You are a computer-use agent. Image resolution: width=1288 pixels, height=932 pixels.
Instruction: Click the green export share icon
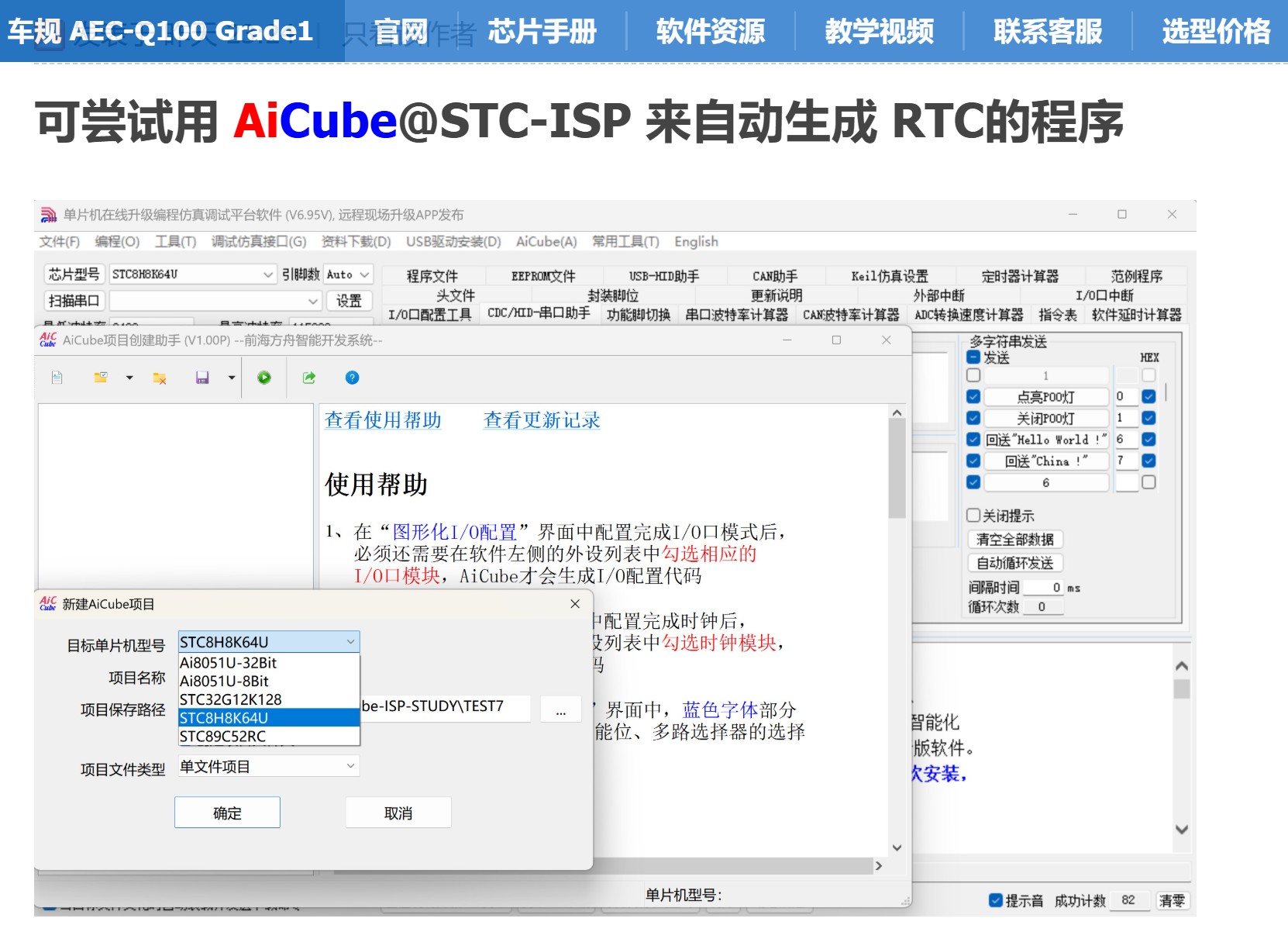[309, 378]
